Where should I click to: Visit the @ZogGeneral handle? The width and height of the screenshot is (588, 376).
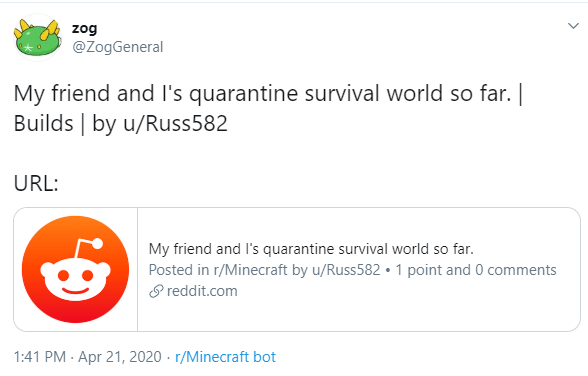117,47
